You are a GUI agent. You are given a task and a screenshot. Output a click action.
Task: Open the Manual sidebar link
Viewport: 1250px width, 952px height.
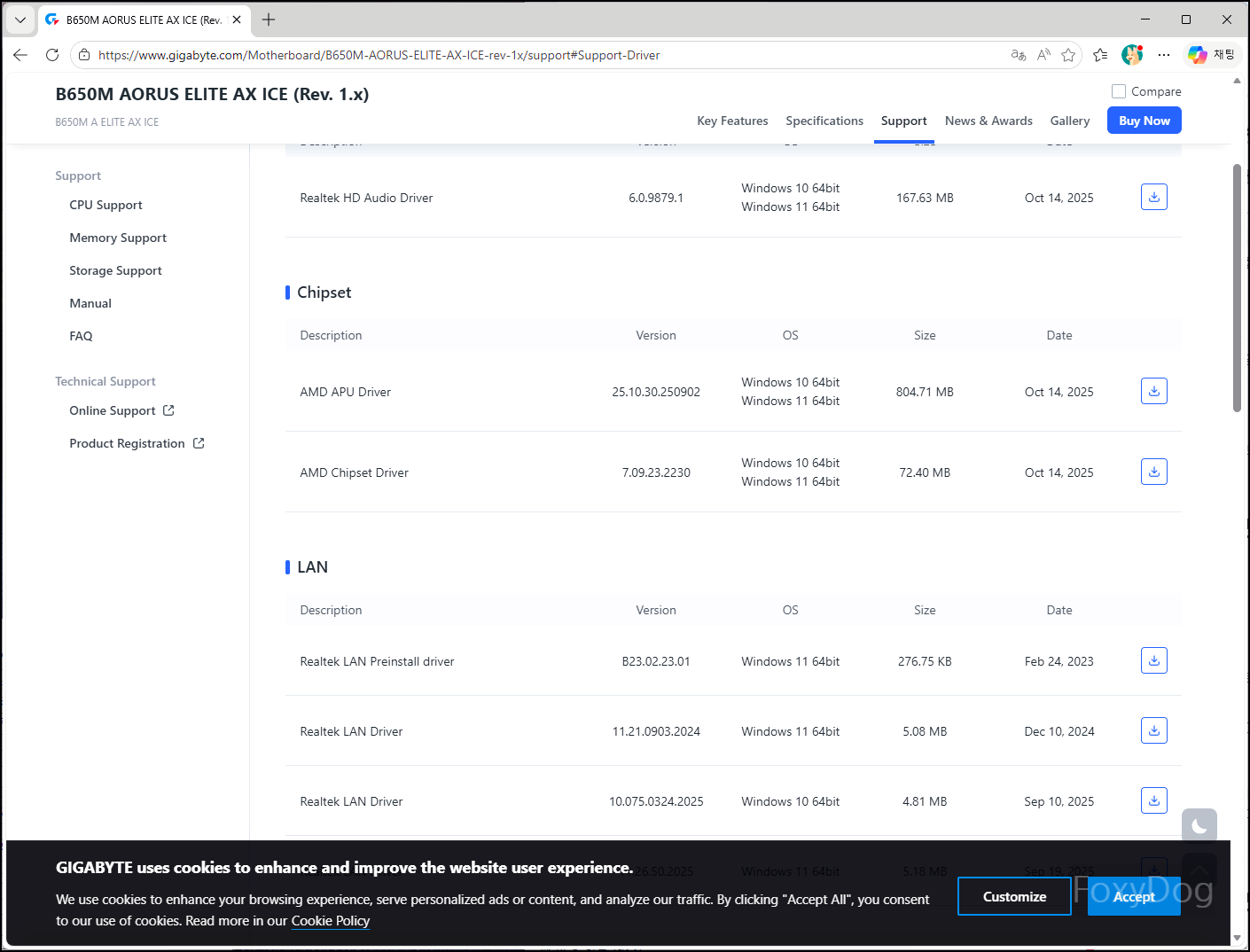[90, 303]
